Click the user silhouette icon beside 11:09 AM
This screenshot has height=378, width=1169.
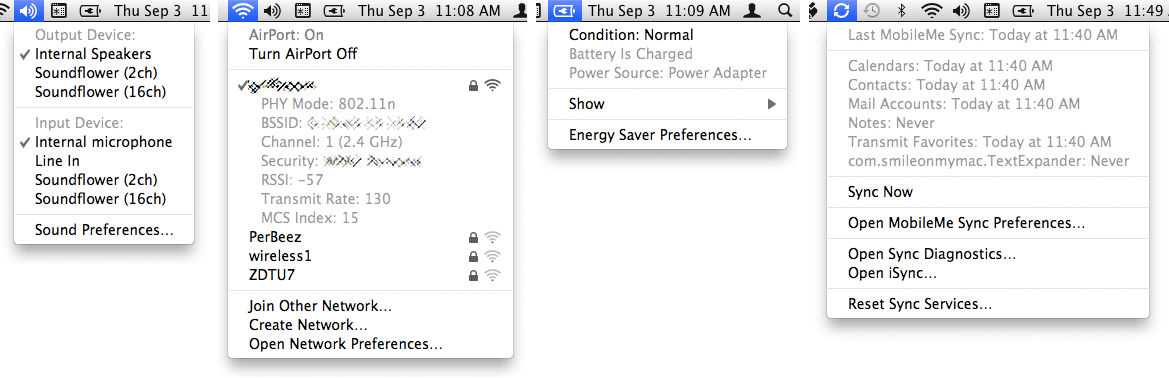click(754, 10)
